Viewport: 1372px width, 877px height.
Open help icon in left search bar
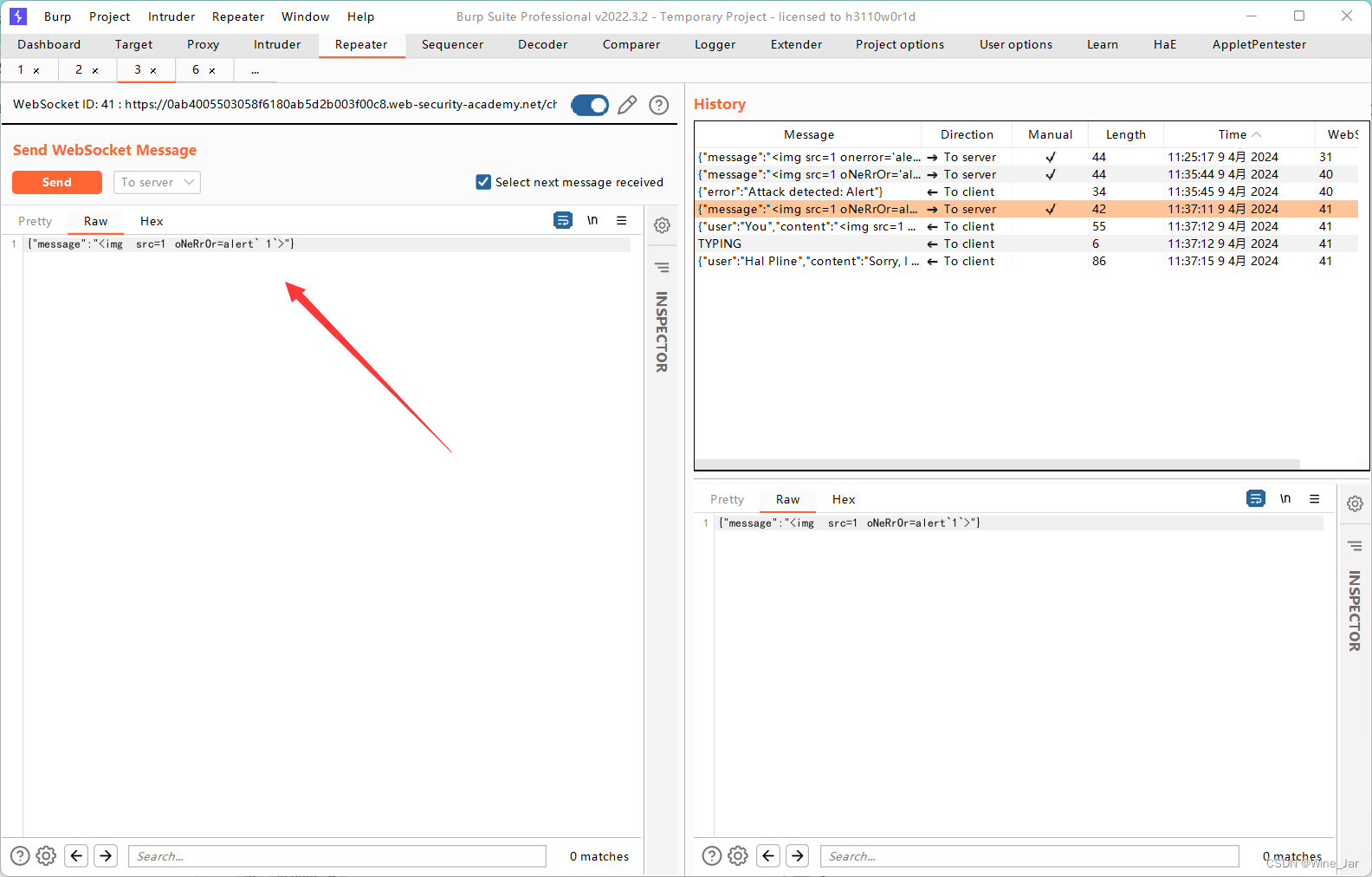[20, 856]
